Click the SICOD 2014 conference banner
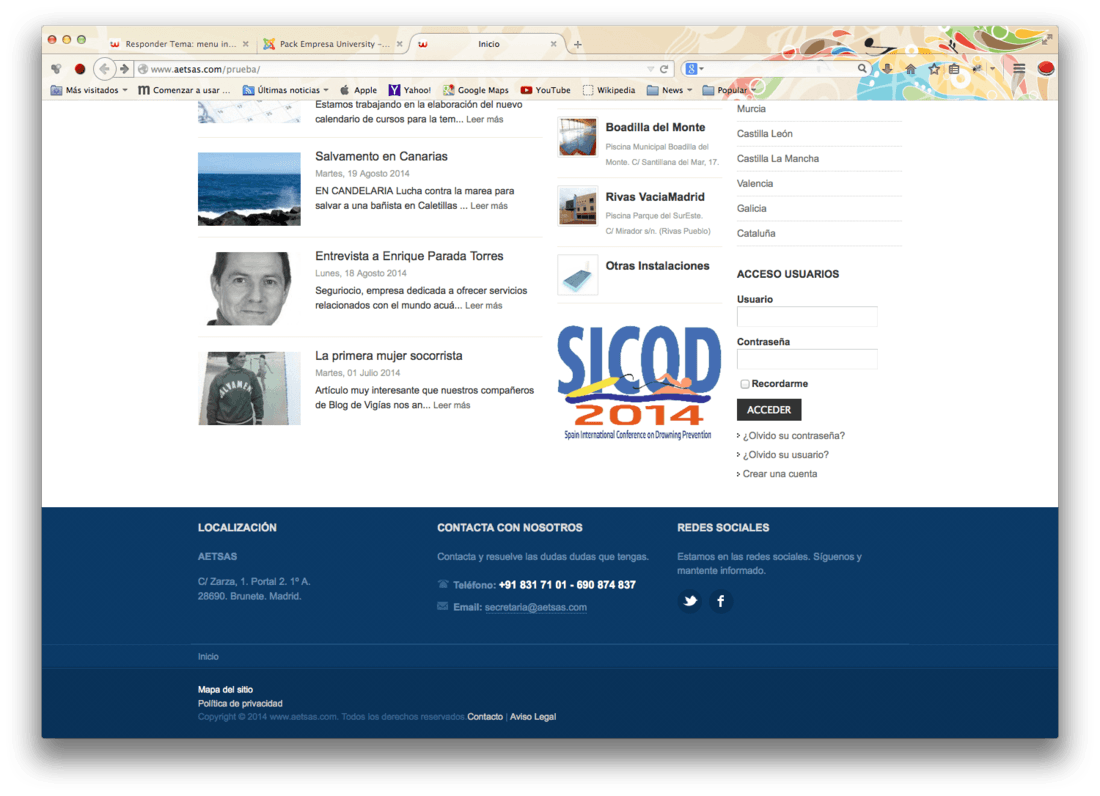 [x=638, y=382]
